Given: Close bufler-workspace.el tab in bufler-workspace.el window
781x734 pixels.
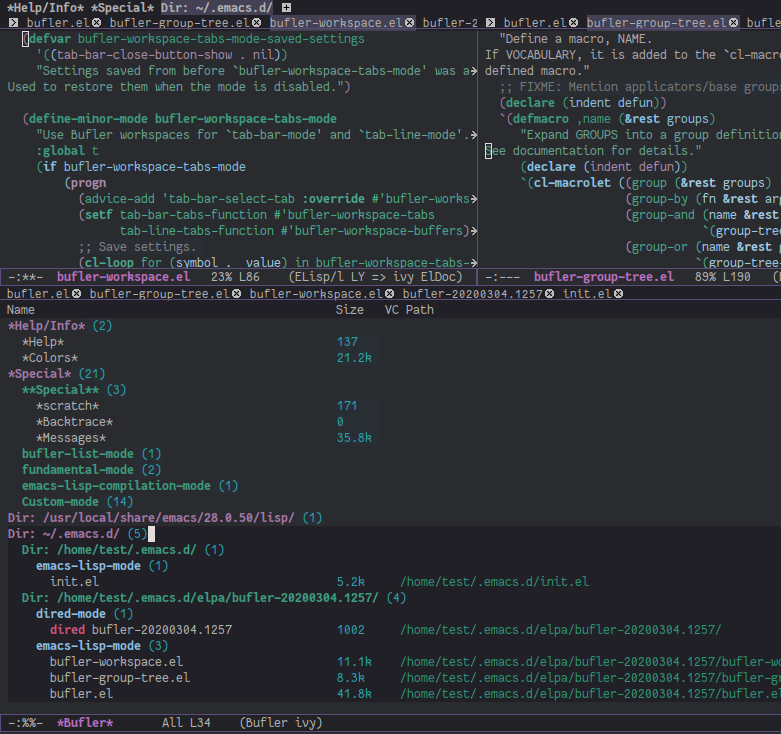Looking at the screenshot, I should point(409,23).
